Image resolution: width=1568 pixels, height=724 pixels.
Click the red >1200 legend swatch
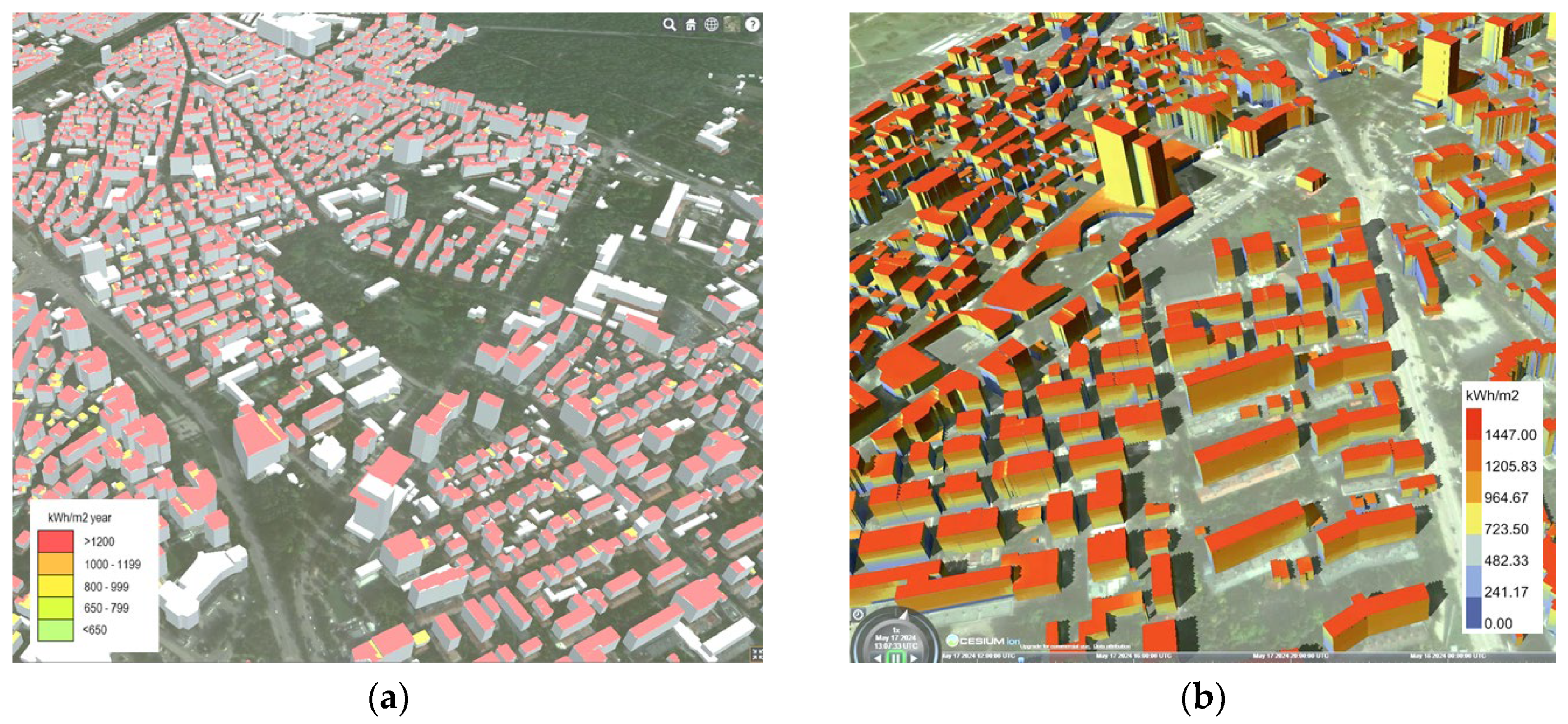[x=56, y=541]
